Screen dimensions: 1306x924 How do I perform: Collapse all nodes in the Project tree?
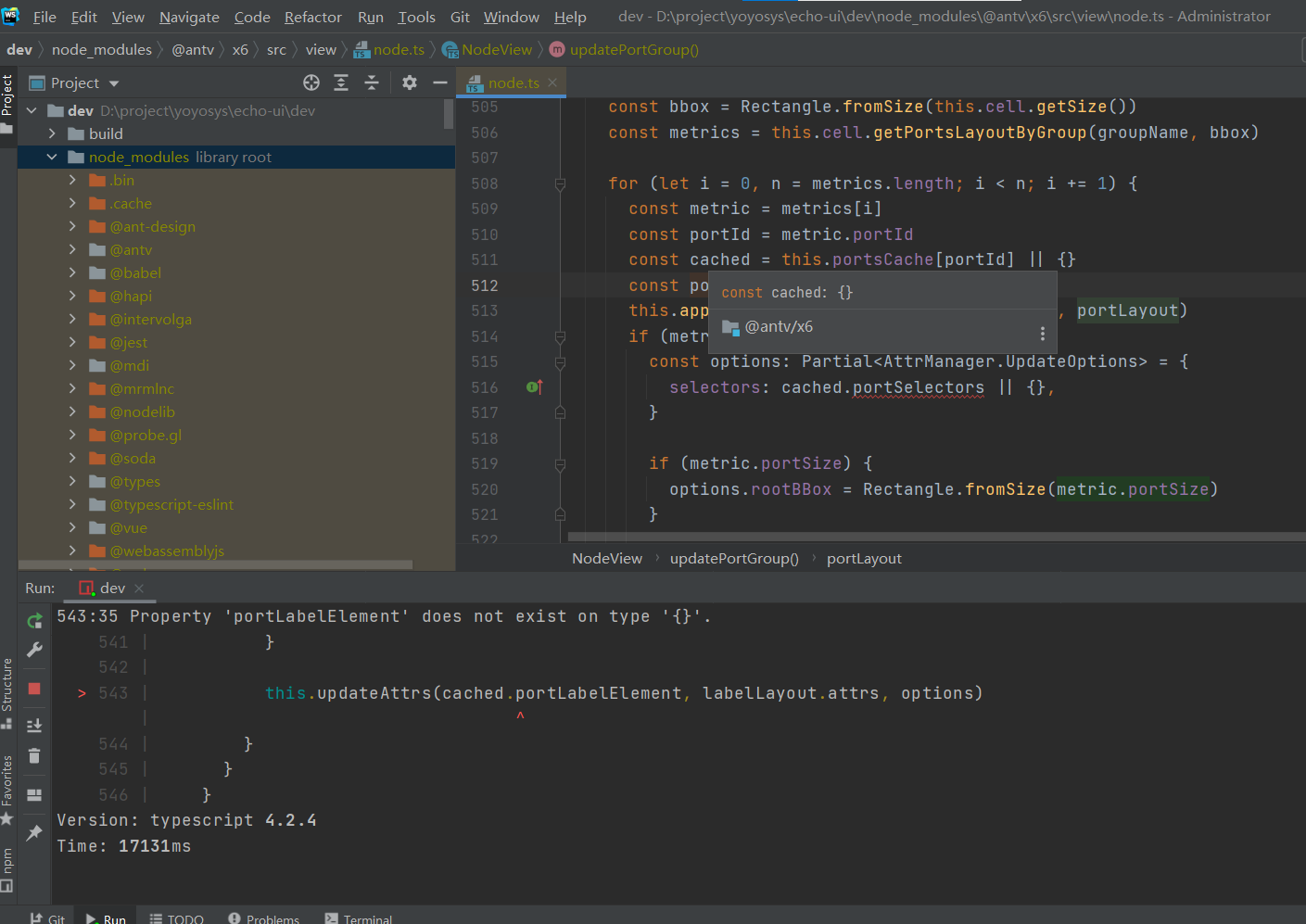coord(371,82)
